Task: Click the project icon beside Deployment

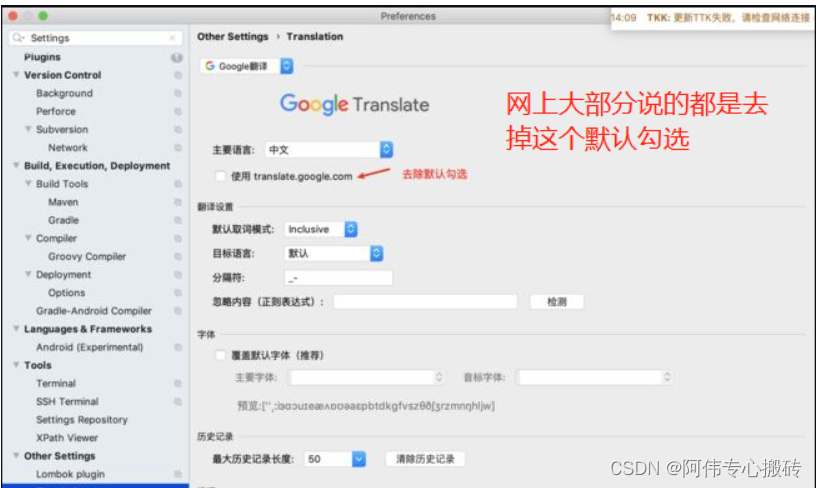Action: (x=178, y=275)
